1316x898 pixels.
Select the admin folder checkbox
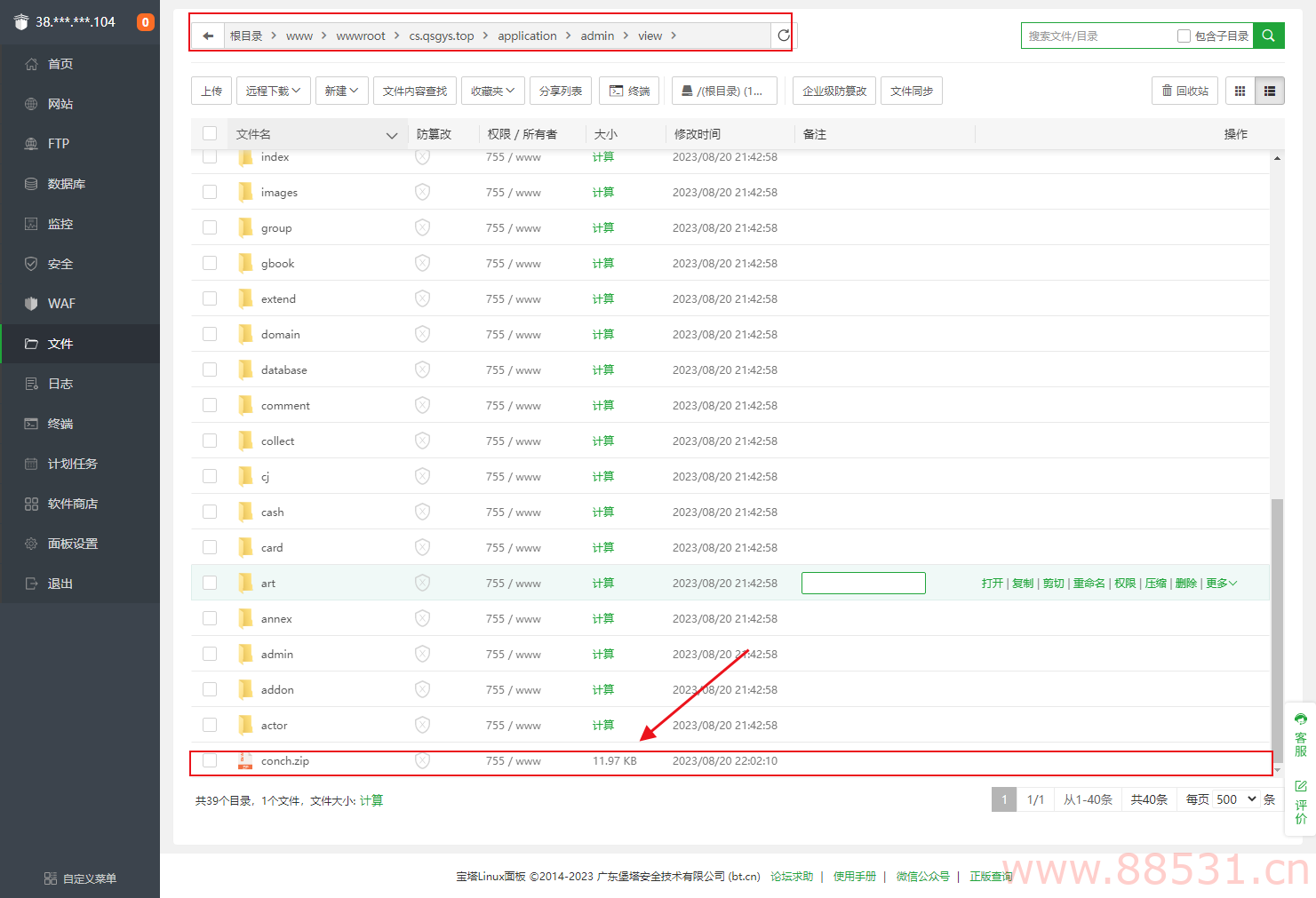coord(210,654)
